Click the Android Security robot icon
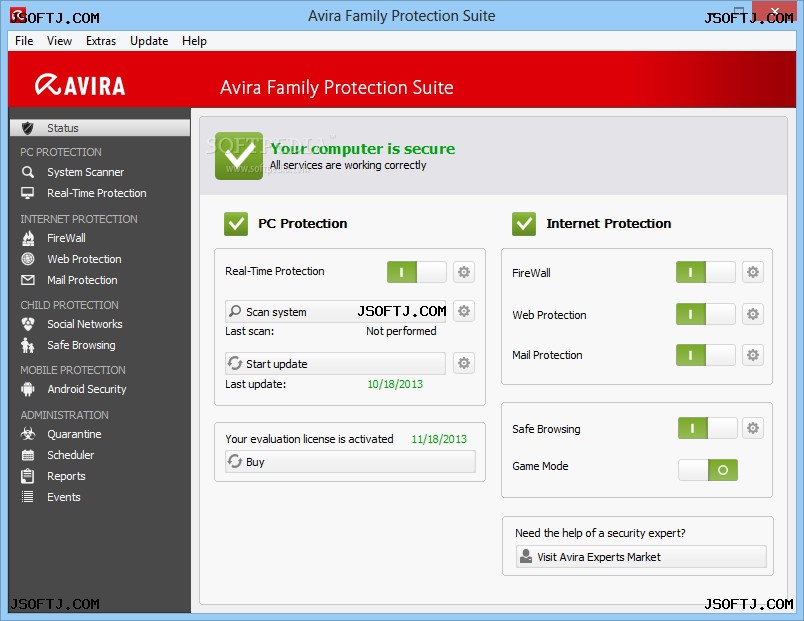This screenshot has height=621, width=804. pyautogui.click(x=28, y=389)
